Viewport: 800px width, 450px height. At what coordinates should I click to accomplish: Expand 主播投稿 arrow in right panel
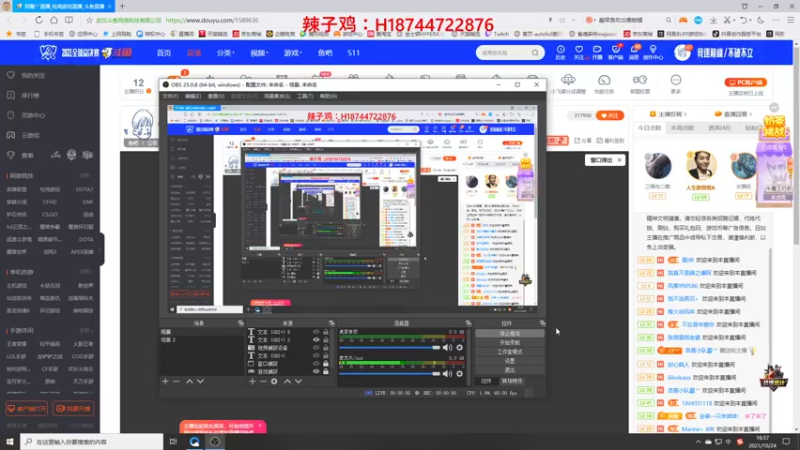(x=685, y=114)
